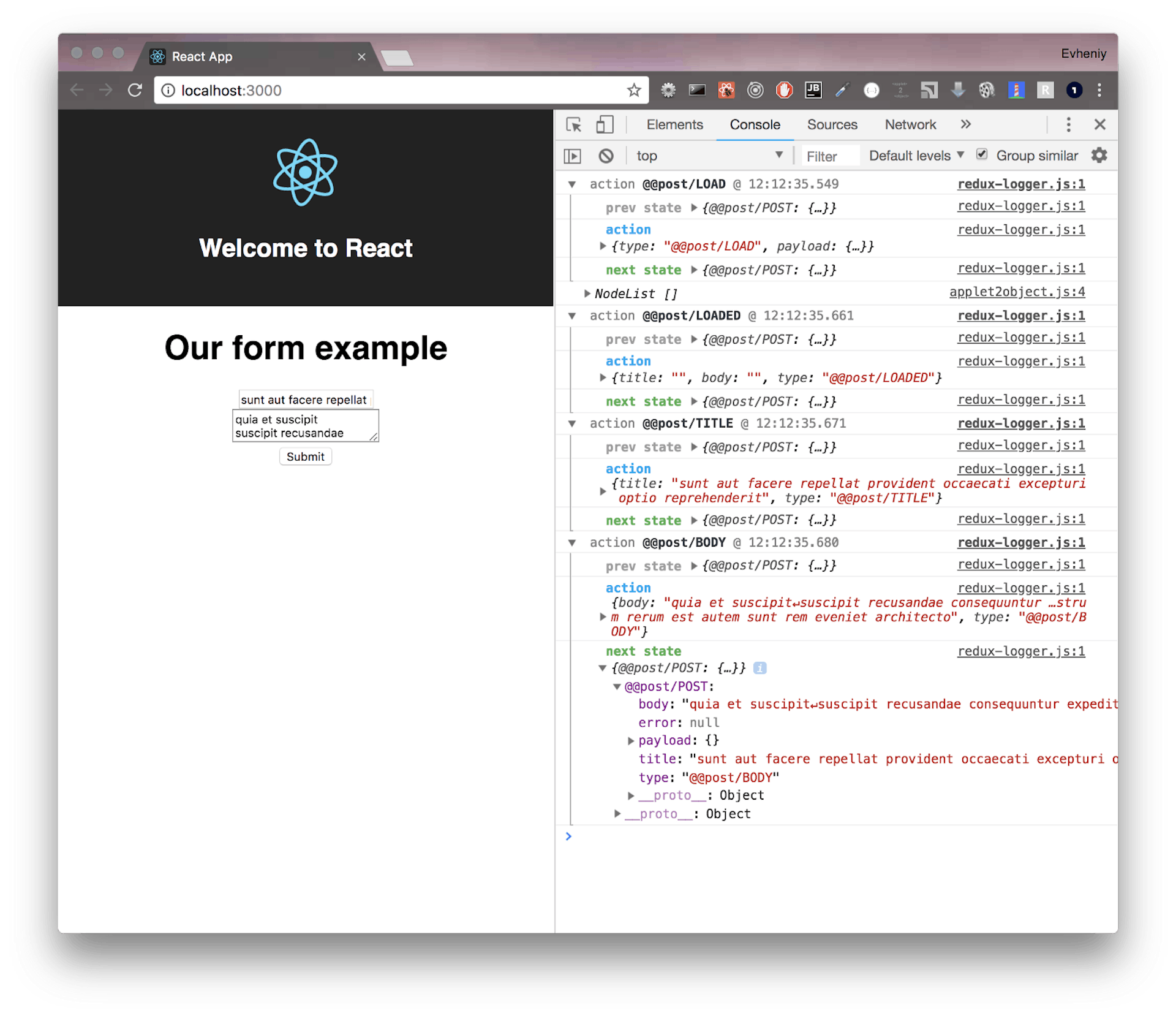This screenshot has height=1016, width=1176.
Task: Open the Chrome browser menu
Action: coord(1099,90)
